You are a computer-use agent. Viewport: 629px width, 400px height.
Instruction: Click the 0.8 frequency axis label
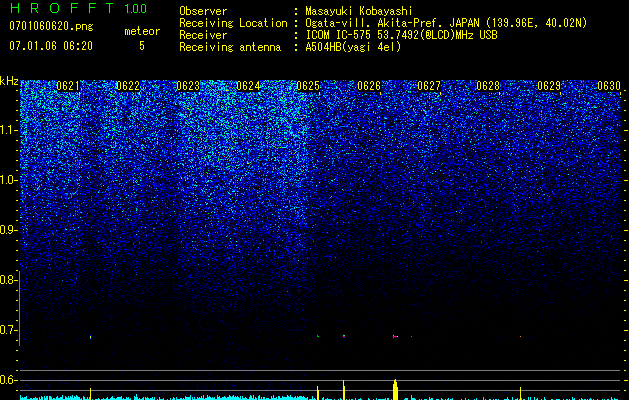[8, 280]
